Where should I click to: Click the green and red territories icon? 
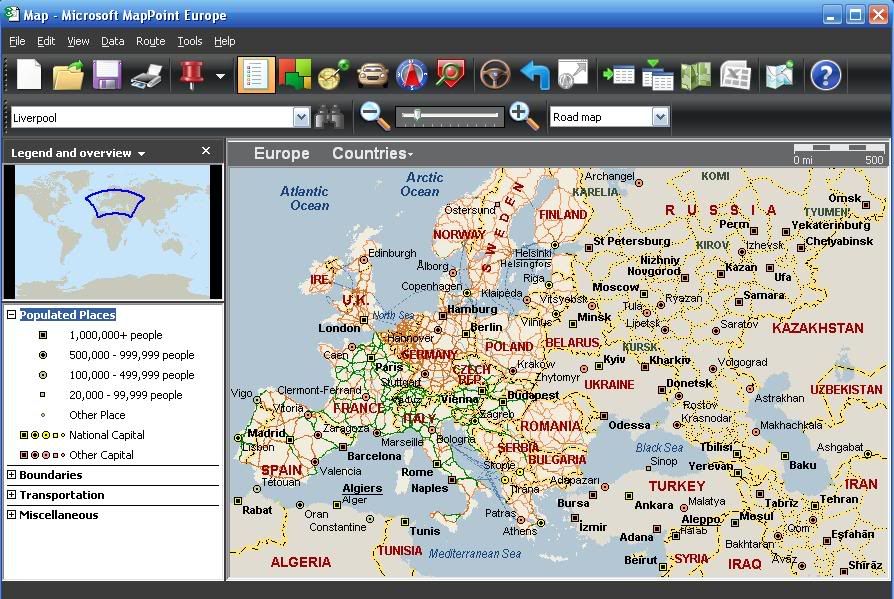tap(295, 75)
